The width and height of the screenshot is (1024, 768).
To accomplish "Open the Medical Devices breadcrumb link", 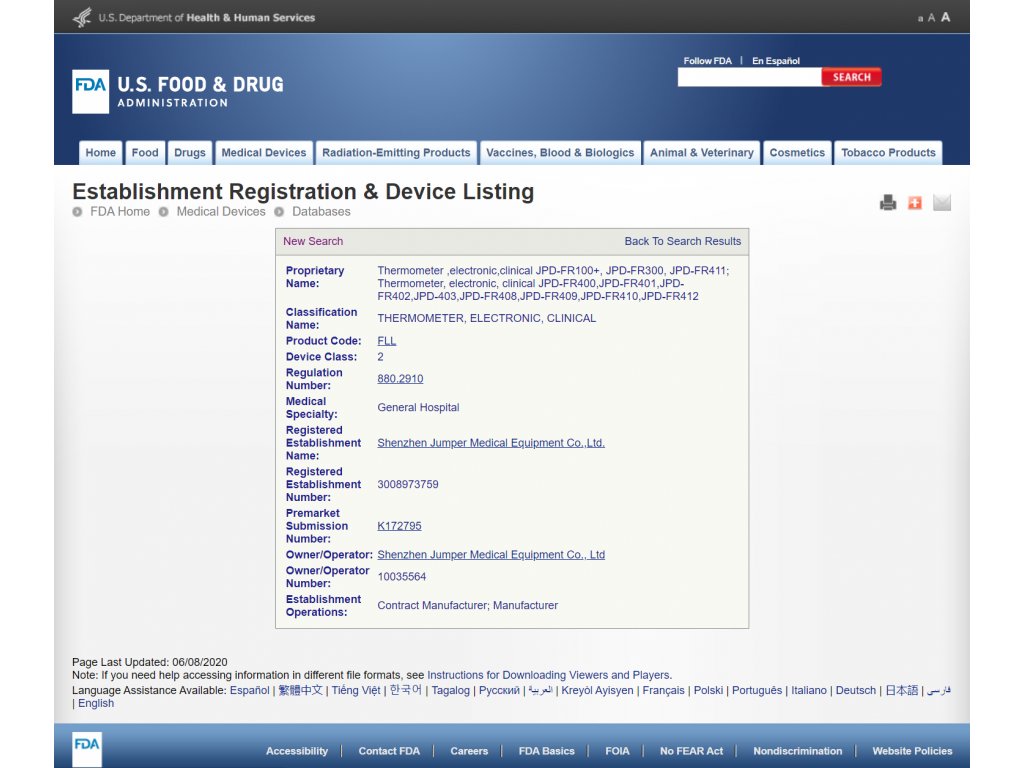I will (221, 212).
